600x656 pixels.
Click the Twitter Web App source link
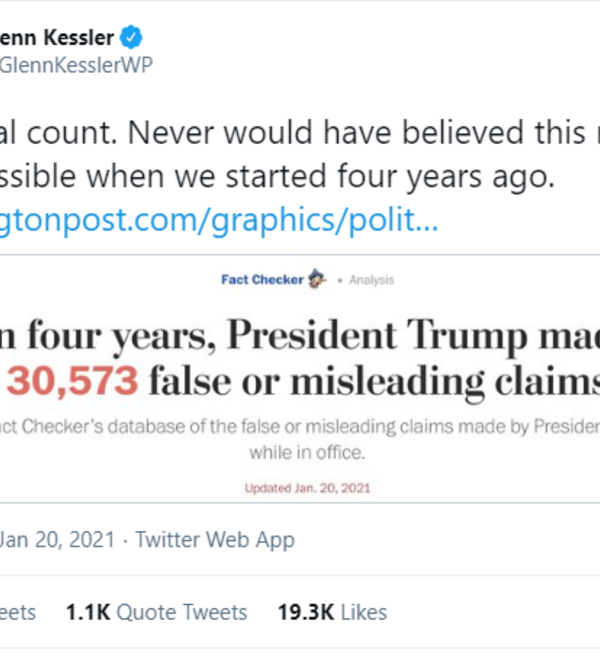pyautogui.click(x=215, y=540)
